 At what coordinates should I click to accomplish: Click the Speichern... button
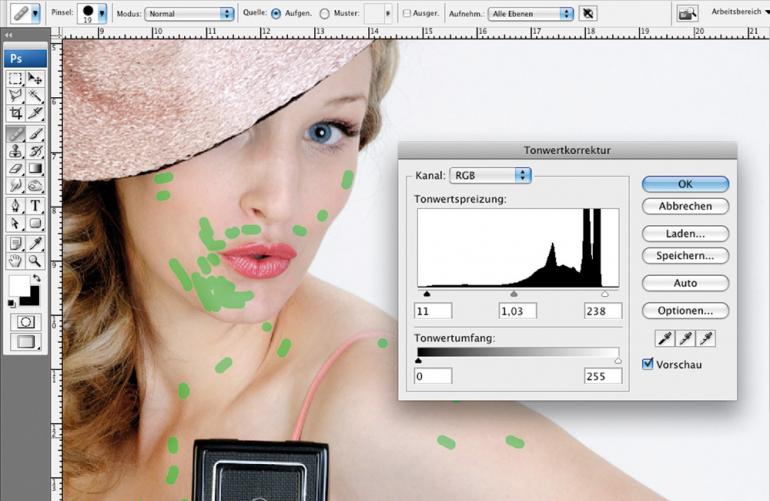pyautogui.click(x=685, y=256)
